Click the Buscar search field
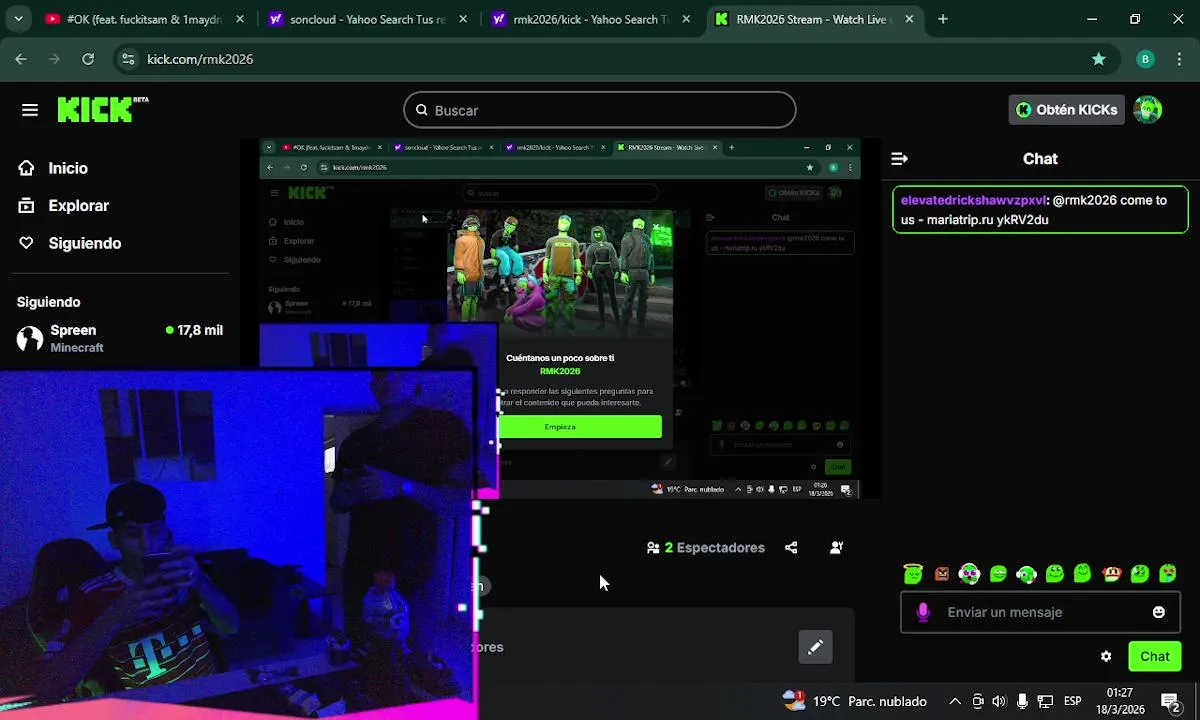1200x720 pixels. [600, 110]
